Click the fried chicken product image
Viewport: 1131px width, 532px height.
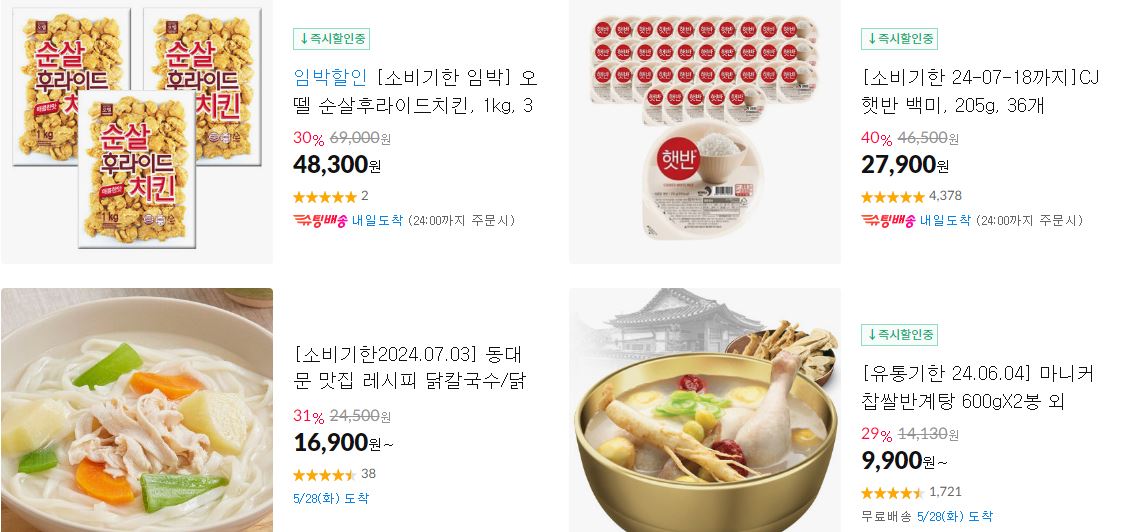(136, 131)
